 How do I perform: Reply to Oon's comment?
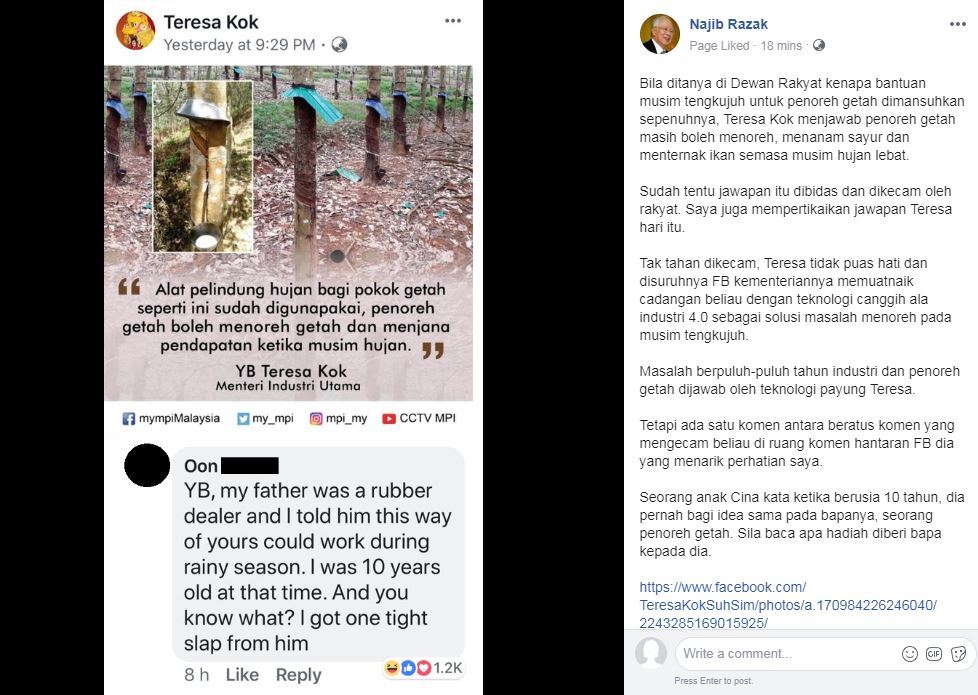tap(298, 675)
